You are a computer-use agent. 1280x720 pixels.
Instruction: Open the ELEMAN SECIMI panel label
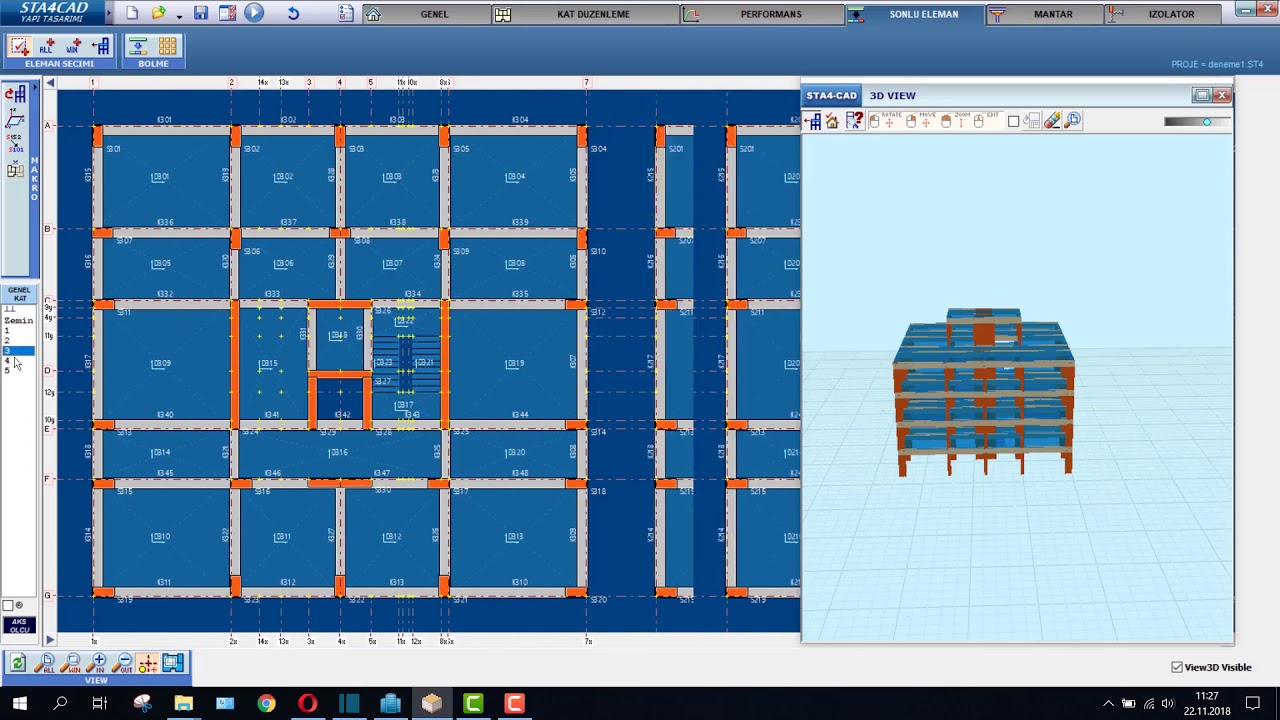click(x=59, y=64)
